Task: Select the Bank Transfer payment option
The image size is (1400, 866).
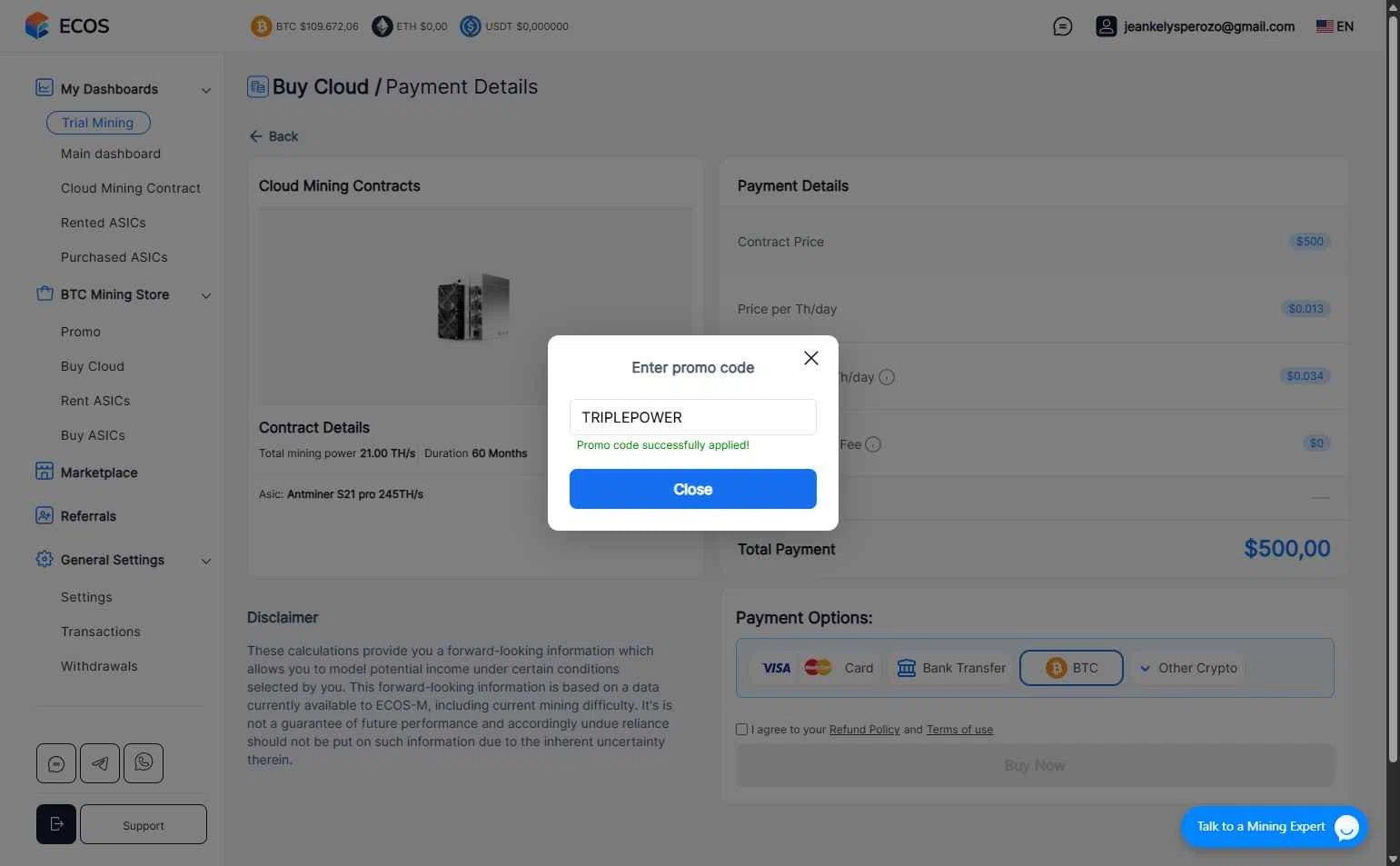Action: coord(951,668)
